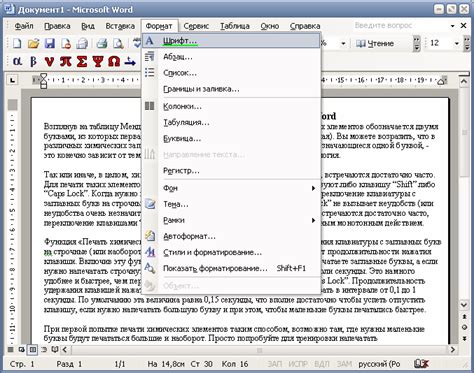Switch to Normal view icon at bottom left
The image size is (474, 373).
click(x=11, y=350)
